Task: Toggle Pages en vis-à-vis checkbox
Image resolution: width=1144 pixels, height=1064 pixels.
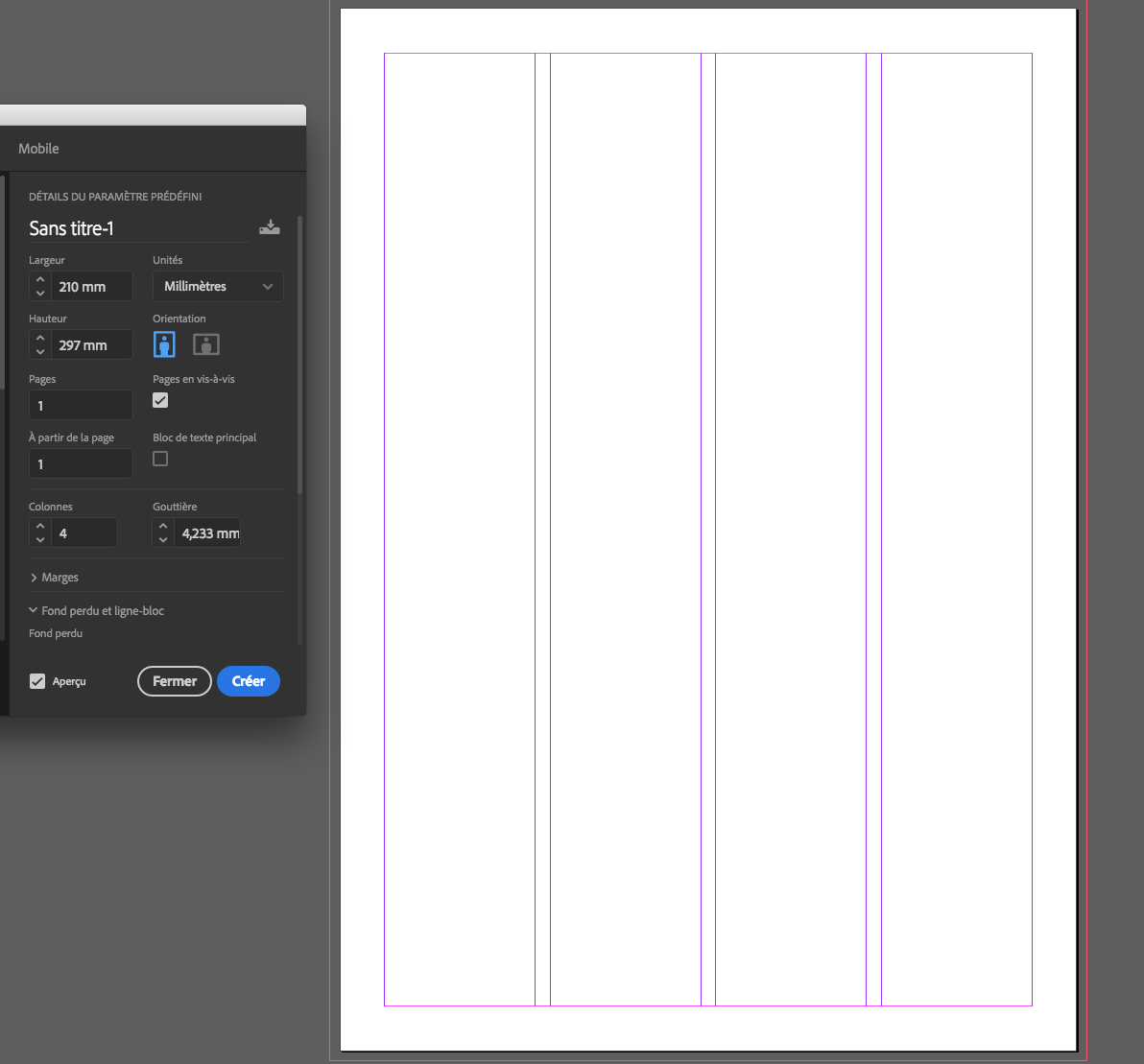Action: click(160, 400)
